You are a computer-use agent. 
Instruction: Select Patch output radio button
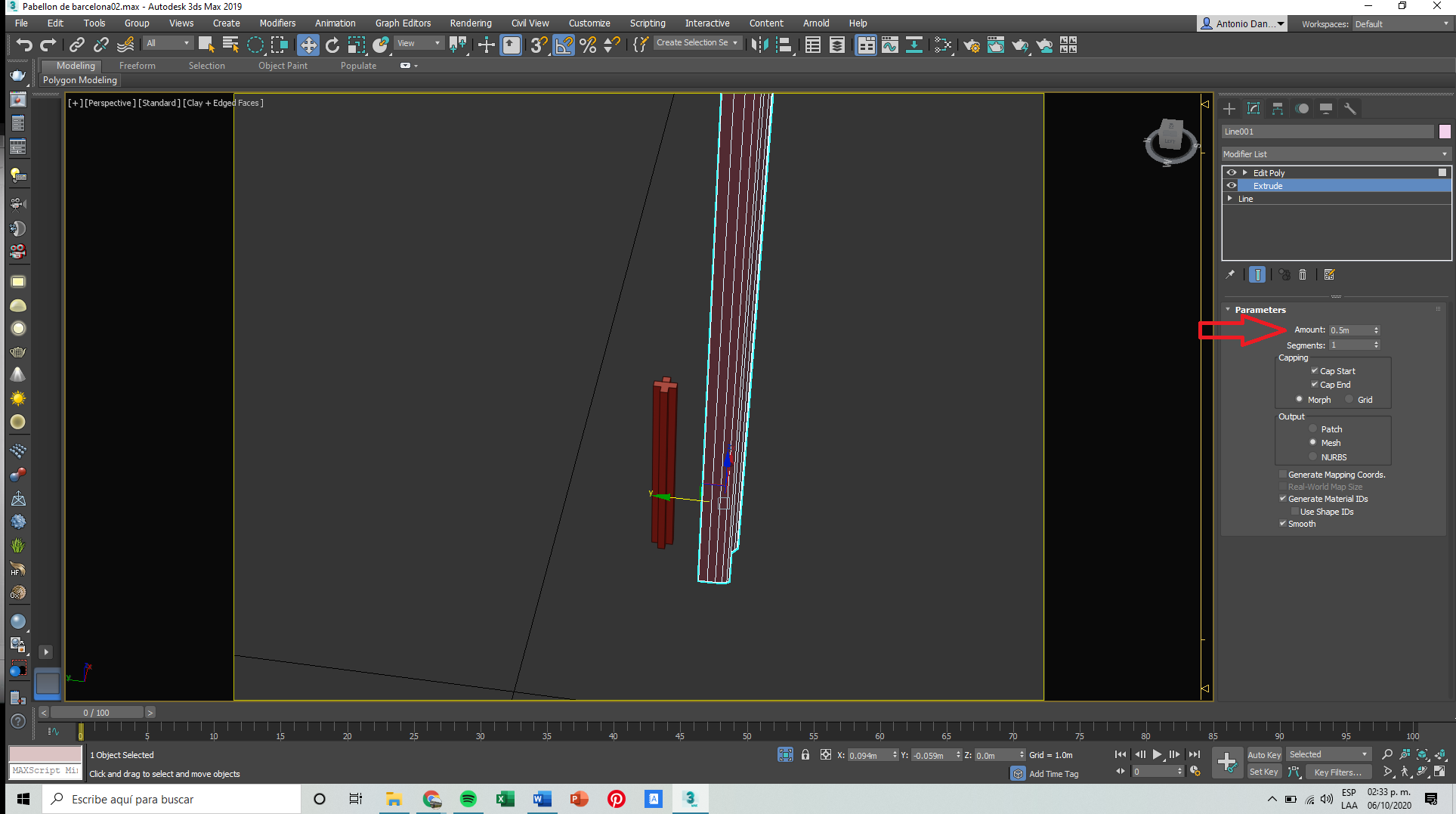[x=1313, y=429]
